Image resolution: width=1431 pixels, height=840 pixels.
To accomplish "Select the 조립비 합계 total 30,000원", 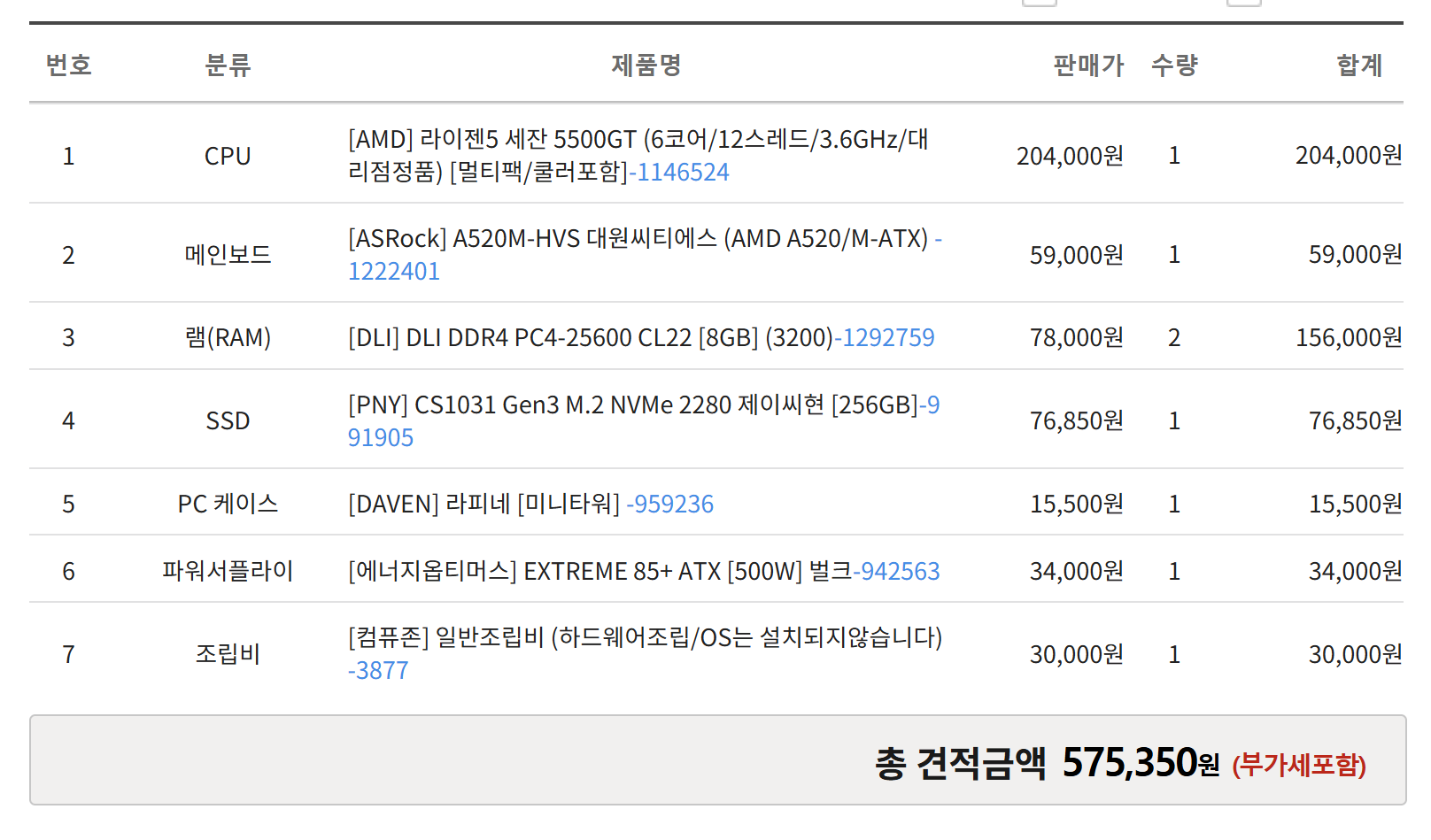I will point(1356,654).
